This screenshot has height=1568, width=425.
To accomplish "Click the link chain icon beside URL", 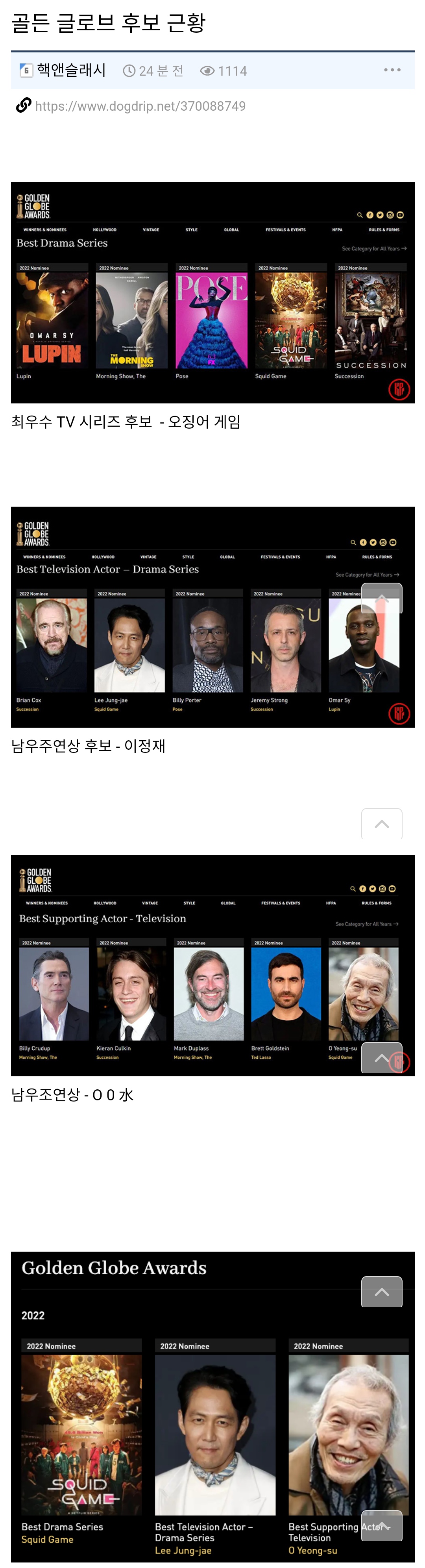I will click(23, 105).
